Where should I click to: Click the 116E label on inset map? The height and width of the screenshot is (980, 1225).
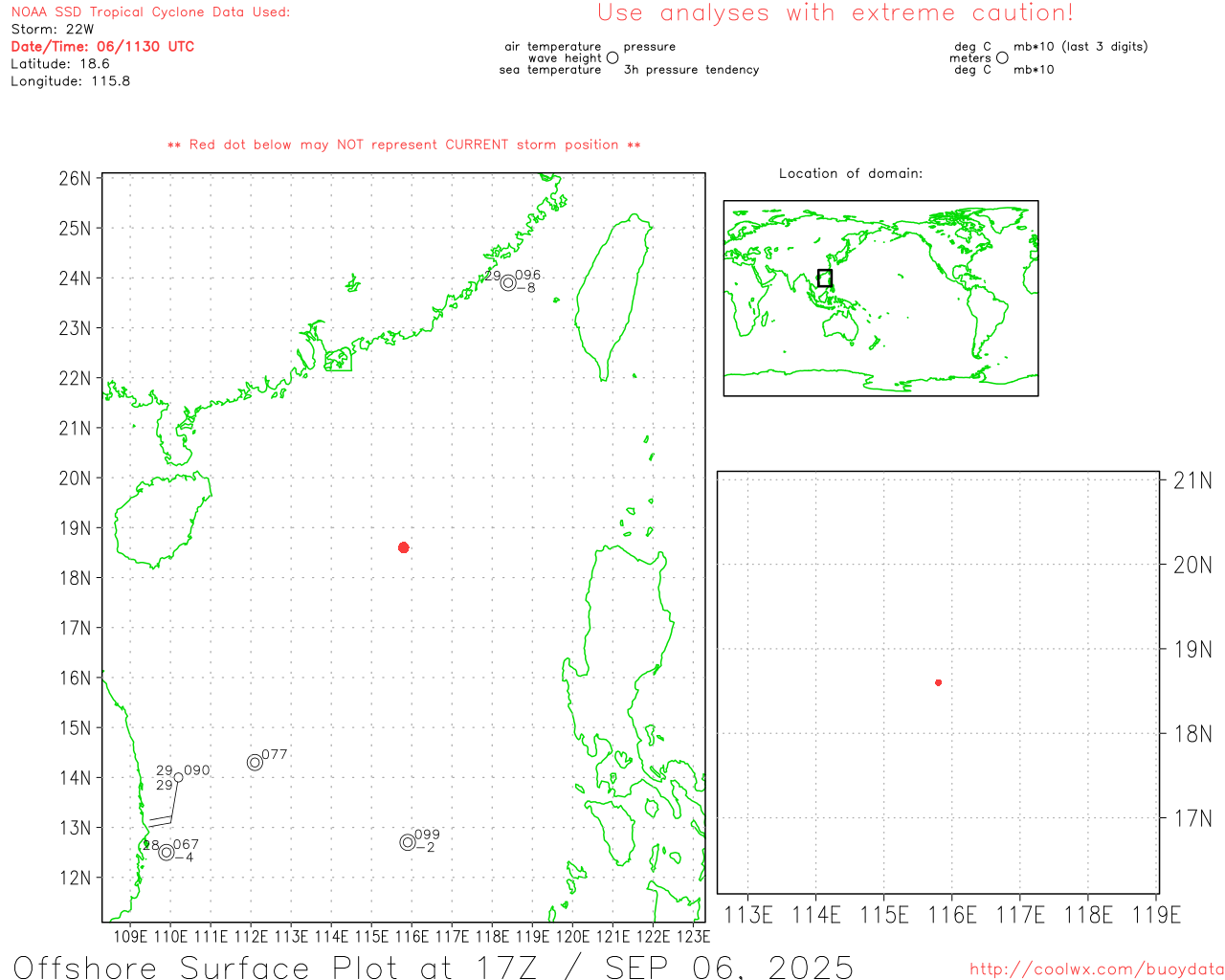tap(952, 915)
